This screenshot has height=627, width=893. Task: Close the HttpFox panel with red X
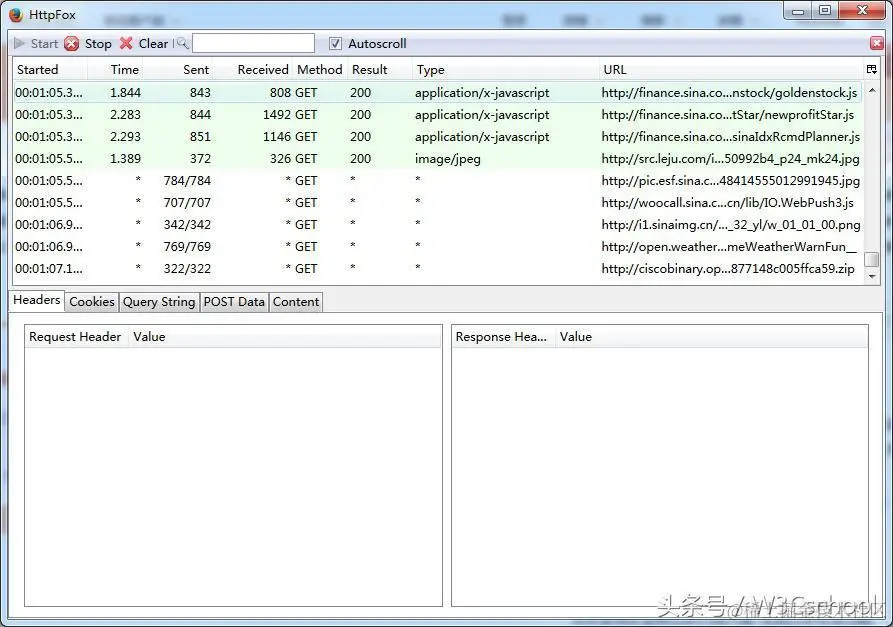[876, 43]
